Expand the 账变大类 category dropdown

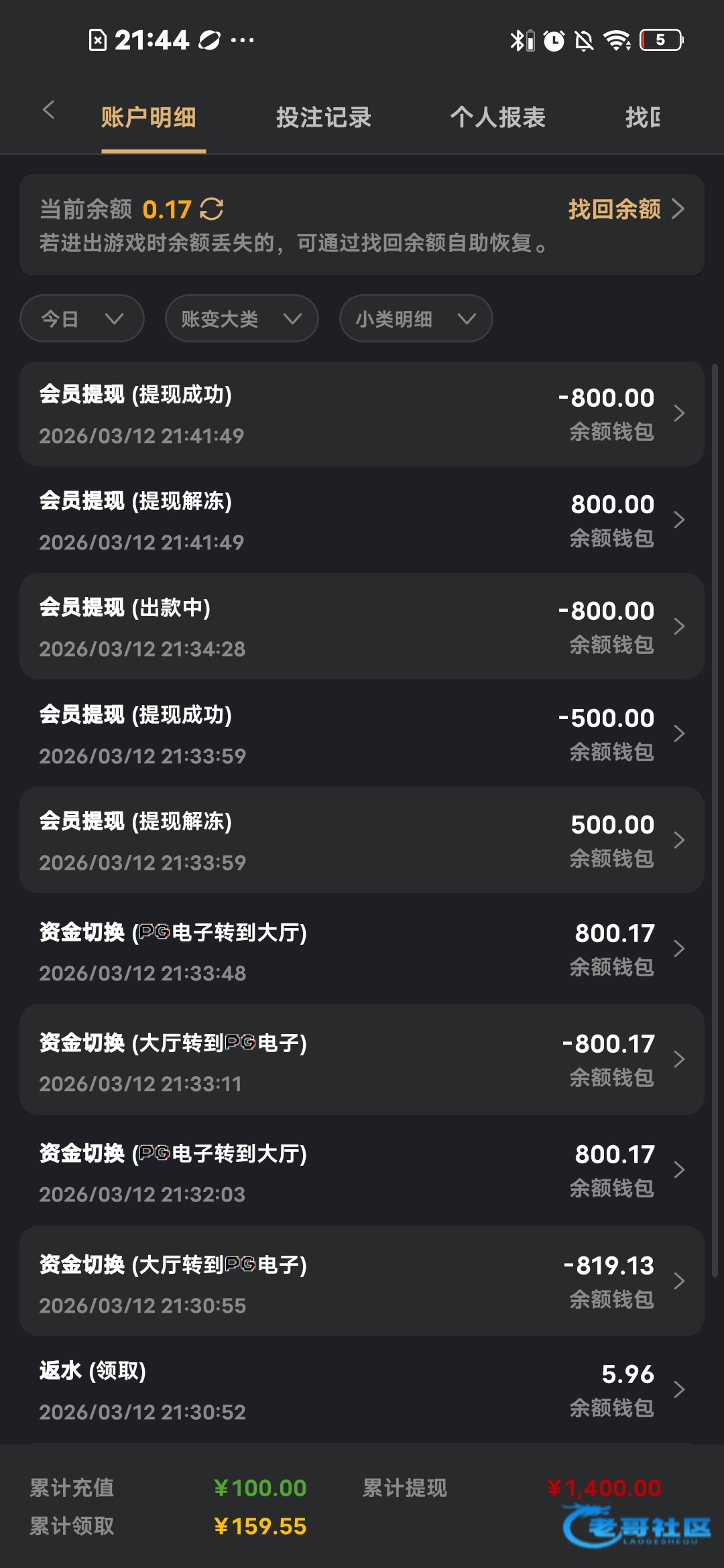coord(241,318)
